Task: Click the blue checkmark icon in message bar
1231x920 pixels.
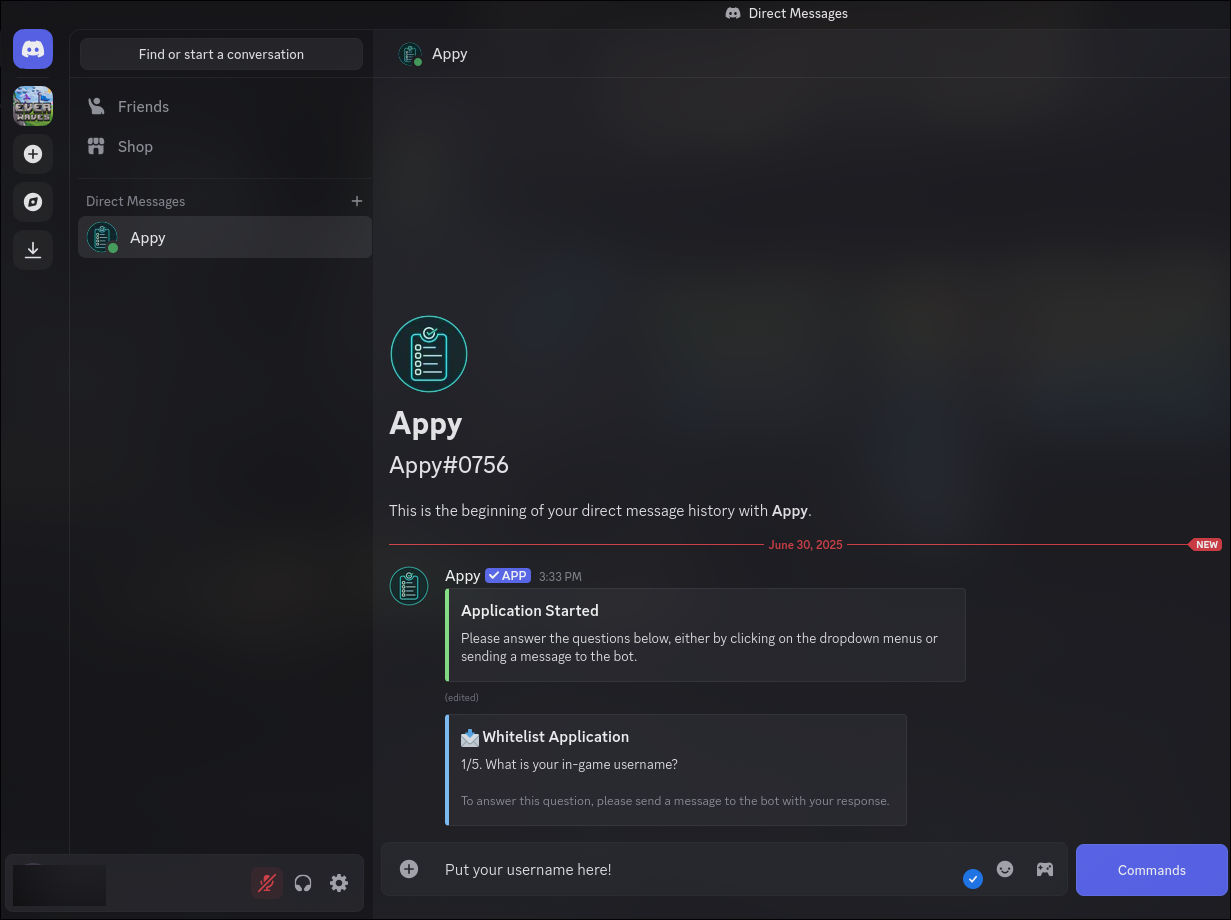Action: click(973, 879)
